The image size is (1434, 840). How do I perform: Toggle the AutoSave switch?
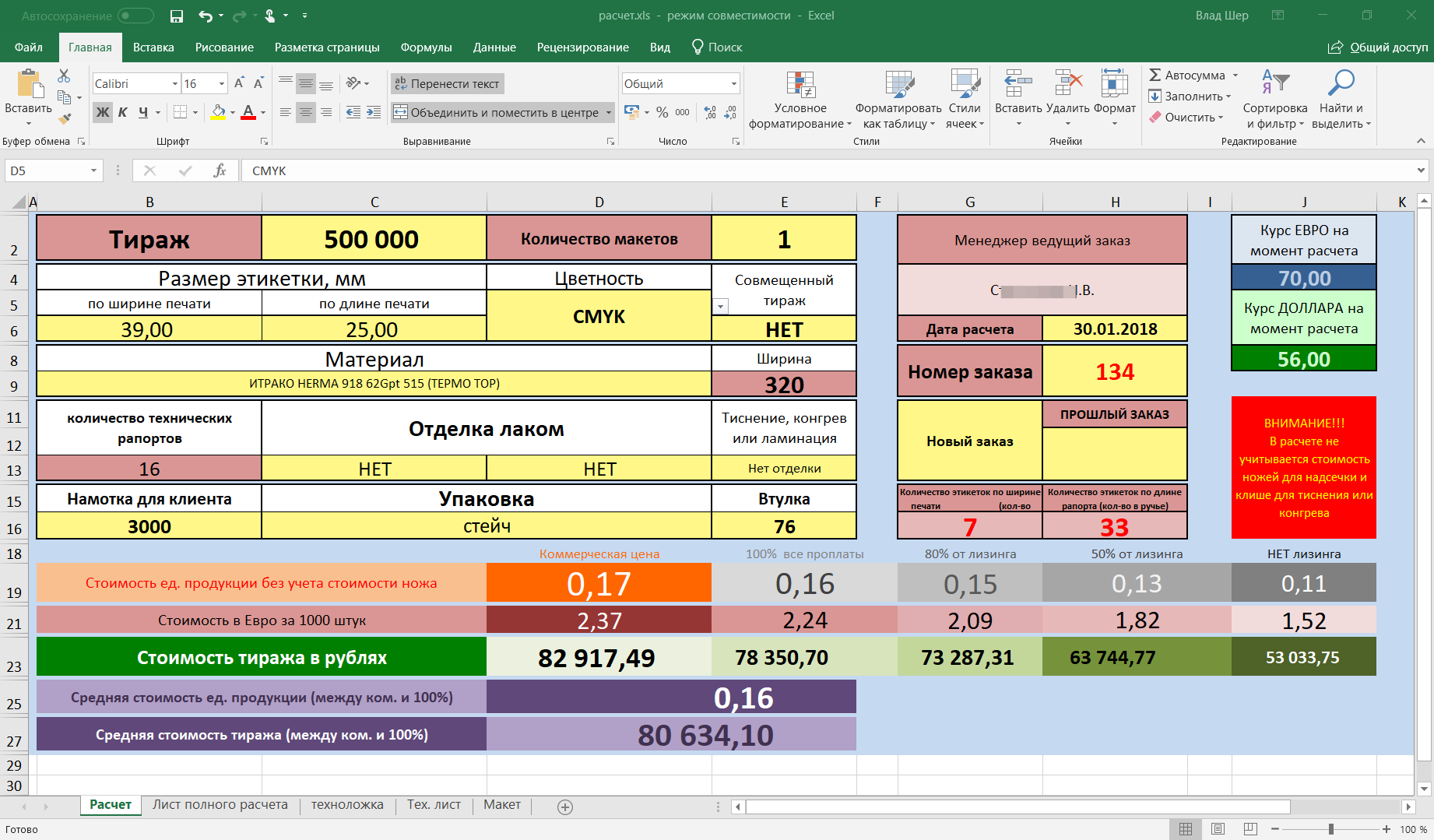point(135,16)
